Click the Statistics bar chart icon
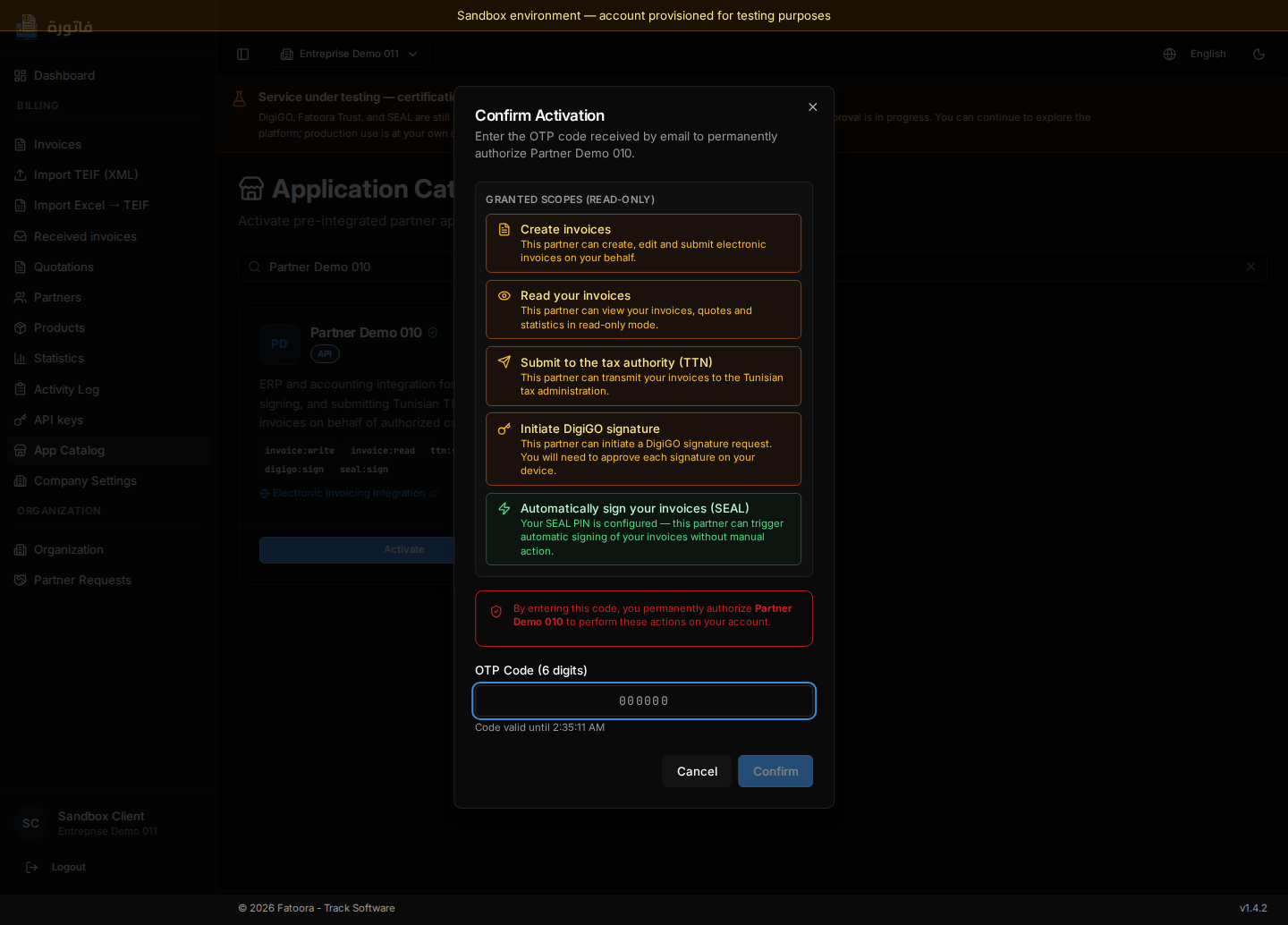 (21, 358)
